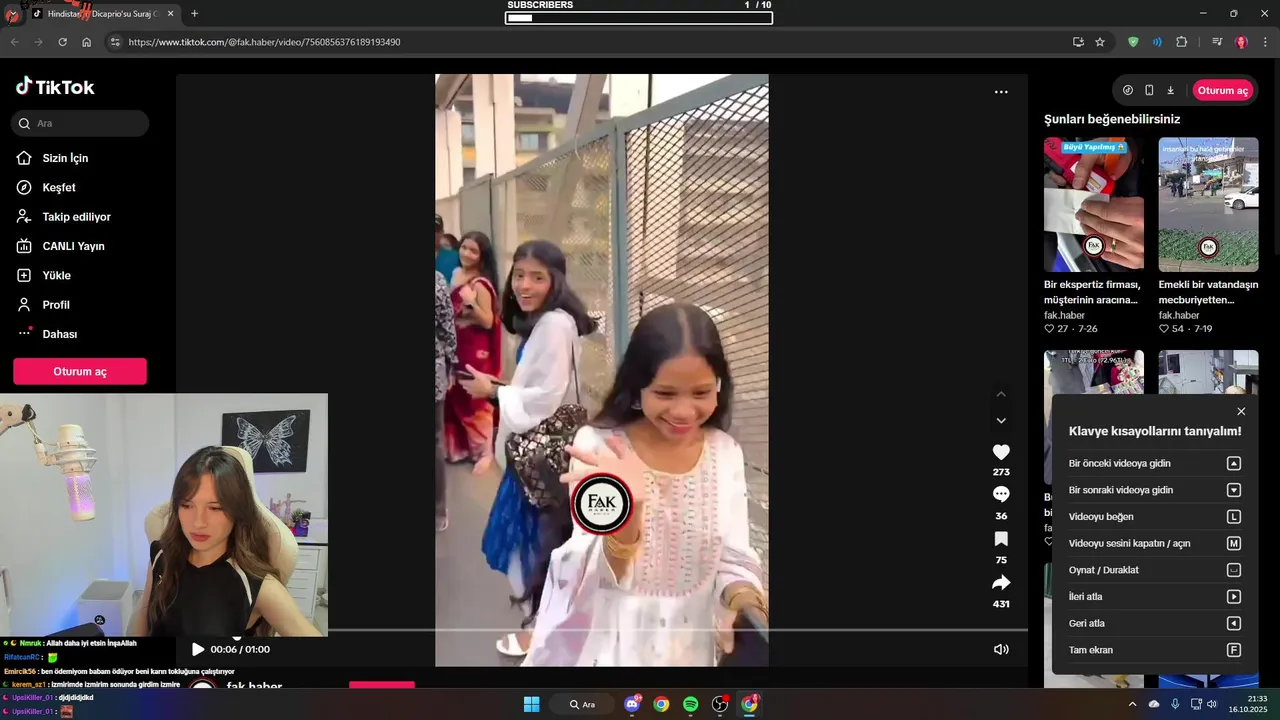Open a new browser tab
Viewport: 1280px width, 720px height.
point(194,14)
